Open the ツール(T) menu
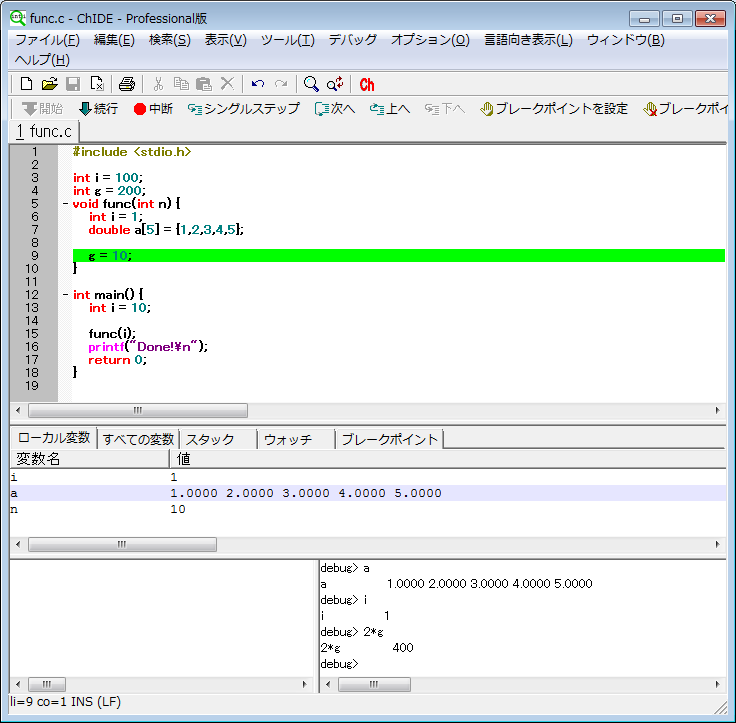The width and height of the screenshot is (736, 723). coord(288,40)
